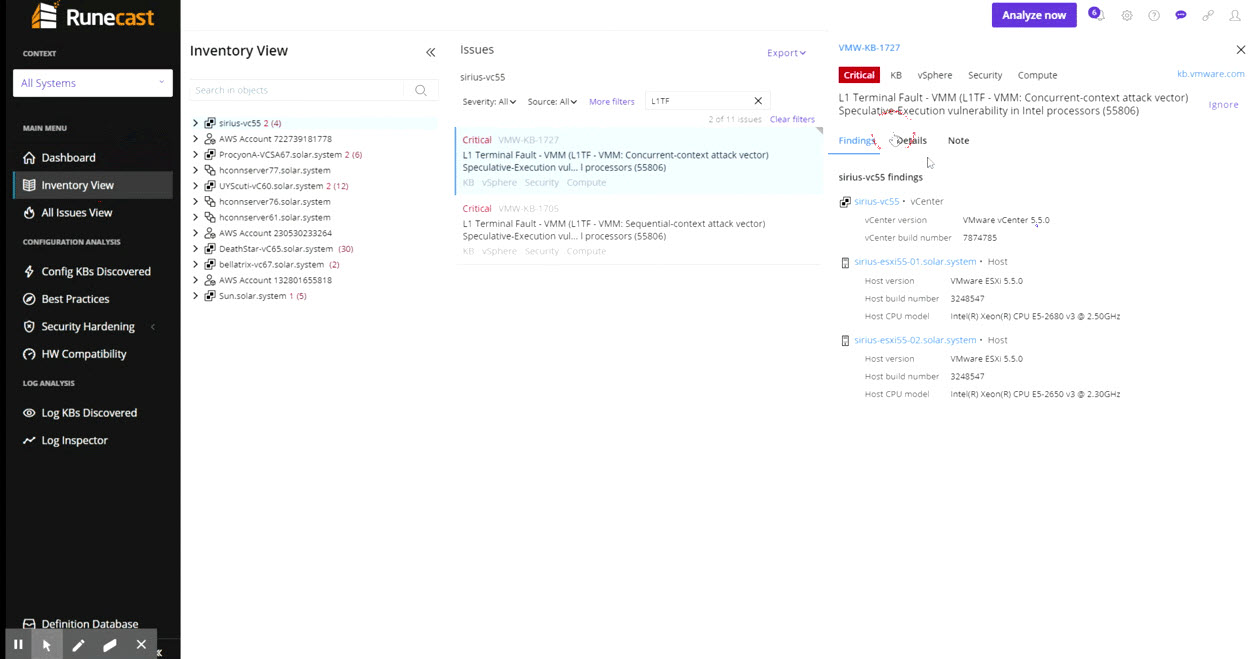Switch to the Findings tab
Screen dimensions: 1260x659
pos(857,141)
